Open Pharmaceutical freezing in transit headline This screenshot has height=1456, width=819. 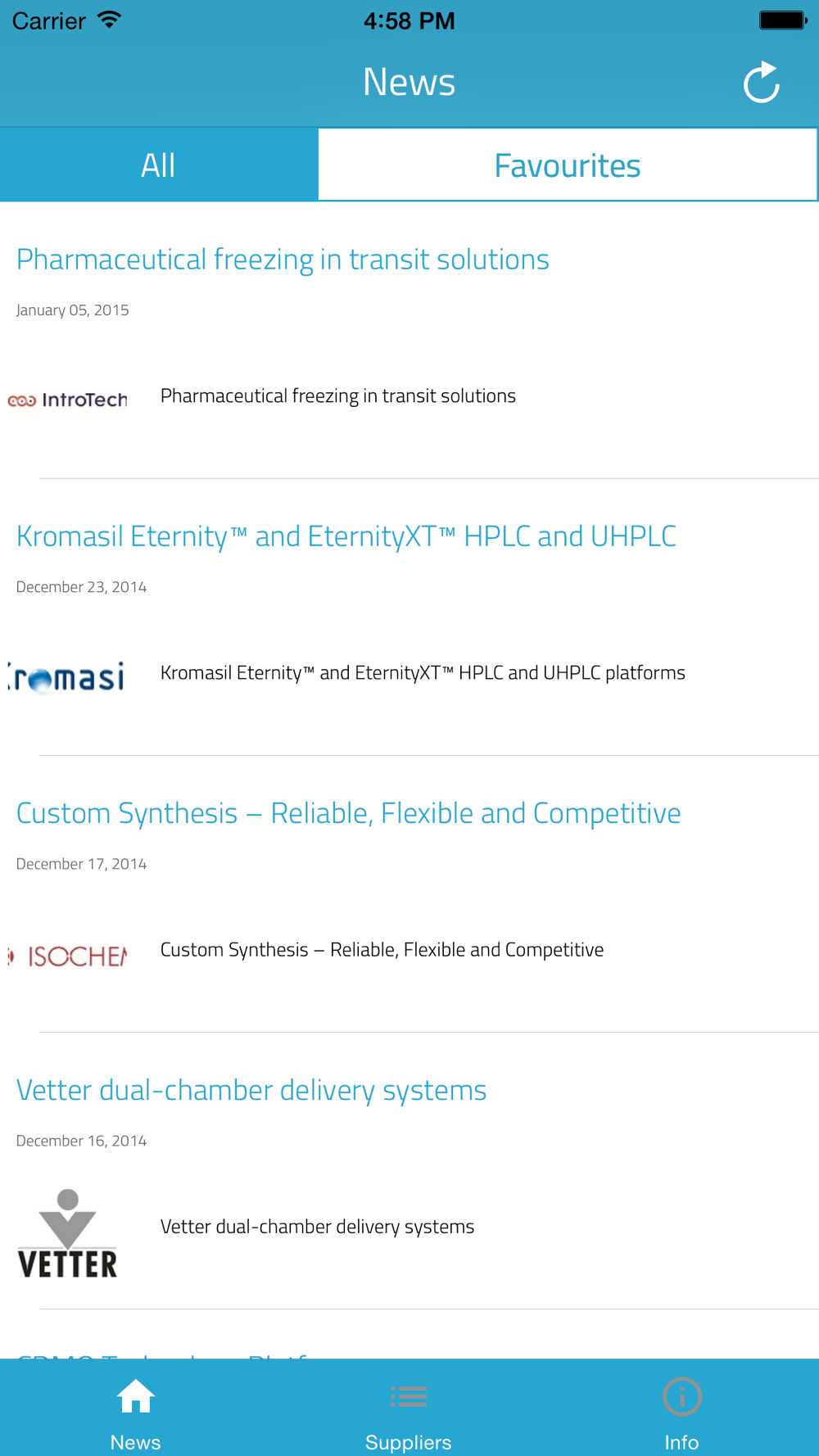click(283, 260)
